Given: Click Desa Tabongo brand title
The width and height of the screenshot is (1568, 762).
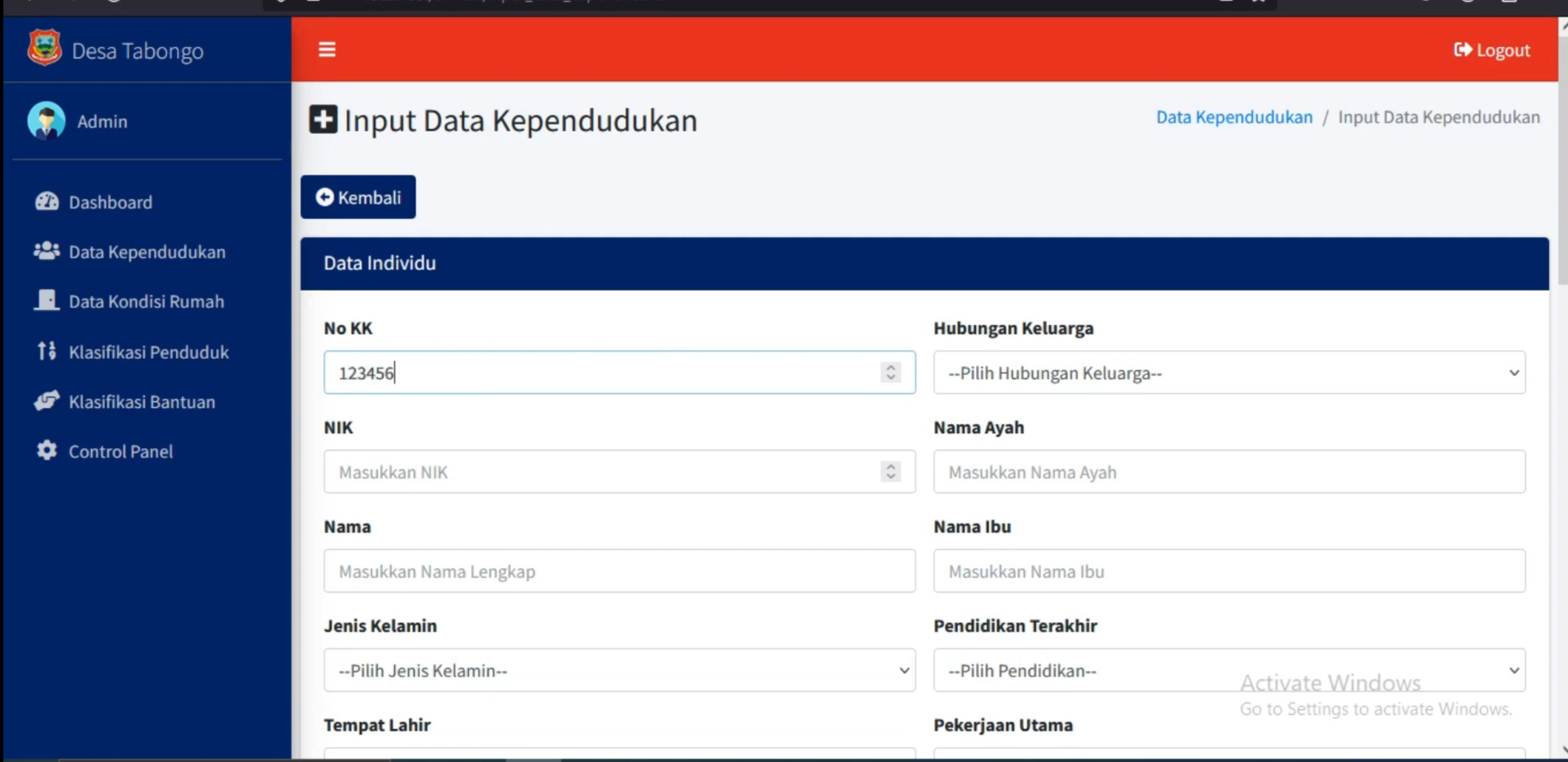Looking at the screenshot, I should [x=138, y=50].
